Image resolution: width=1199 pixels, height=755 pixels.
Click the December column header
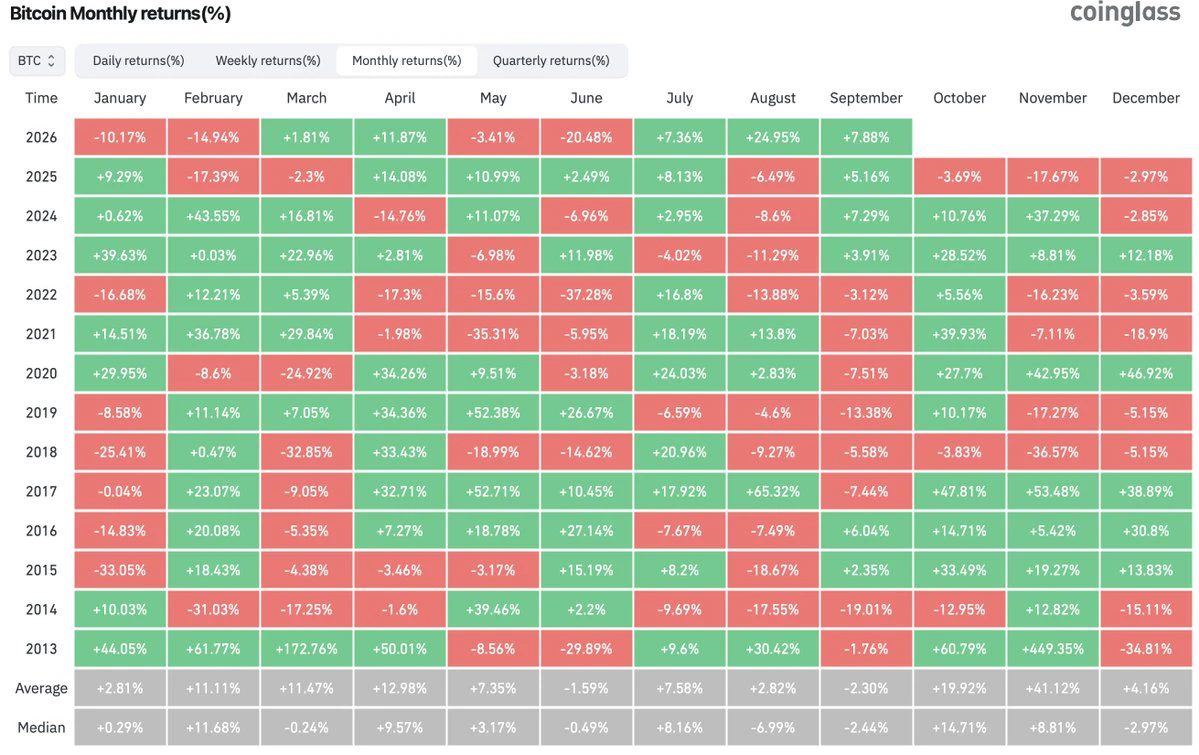[1145, 98]
